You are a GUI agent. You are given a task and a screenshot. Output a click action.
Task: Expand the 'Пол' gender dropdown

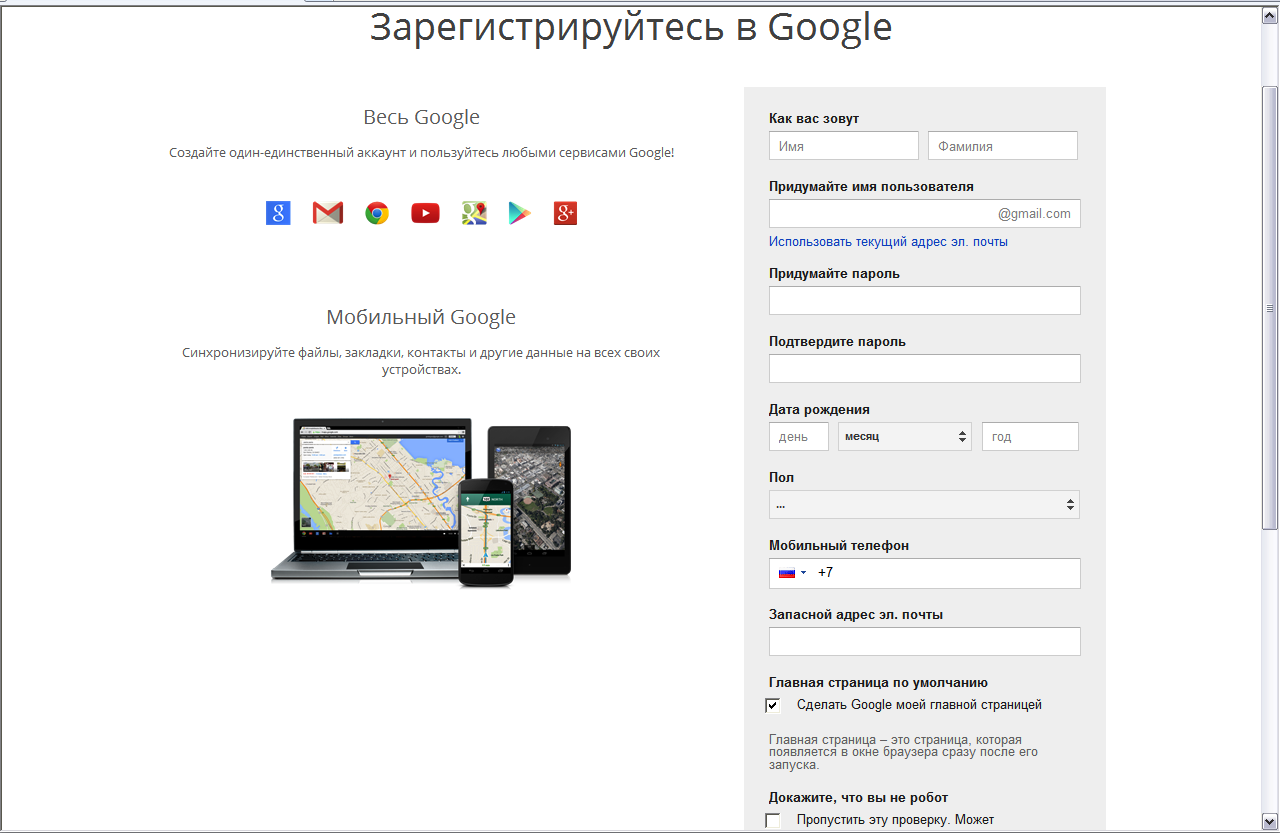click(924, 505)
